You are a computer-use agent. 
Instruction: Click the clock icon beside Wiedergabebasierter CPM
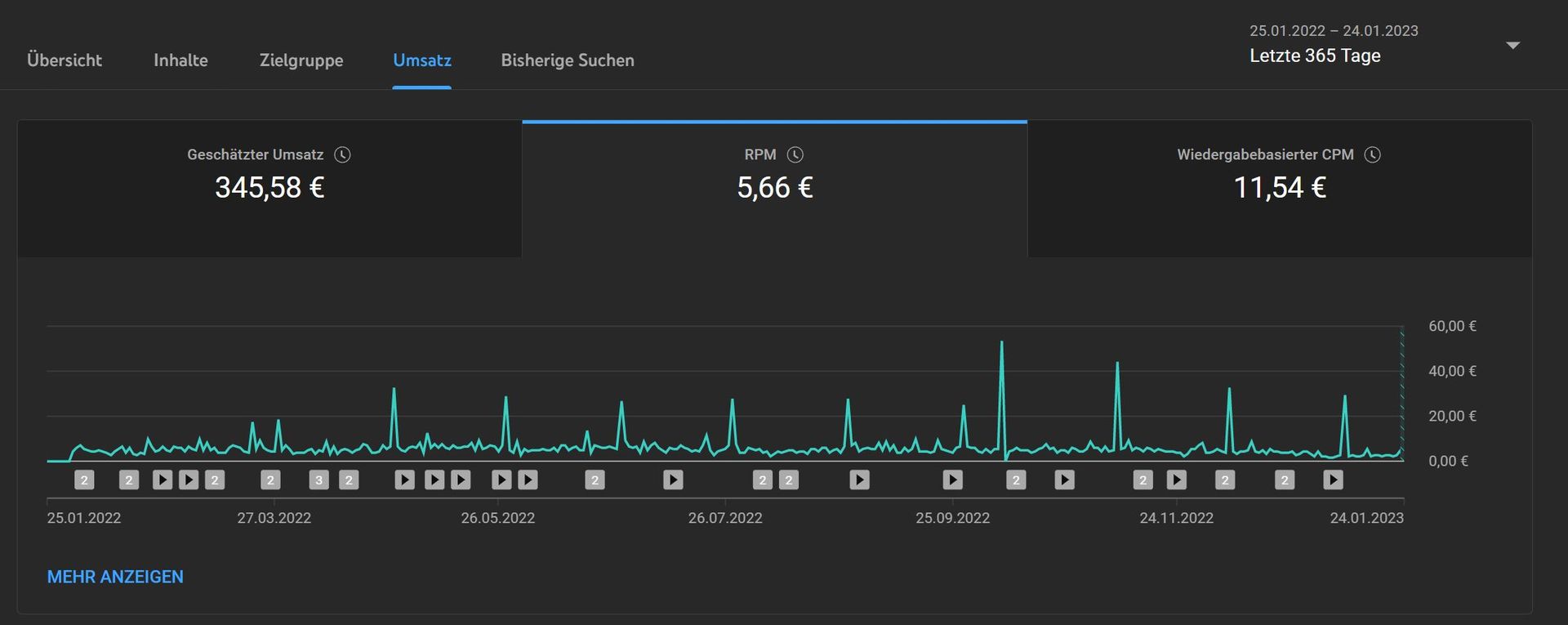point(1373,155)
